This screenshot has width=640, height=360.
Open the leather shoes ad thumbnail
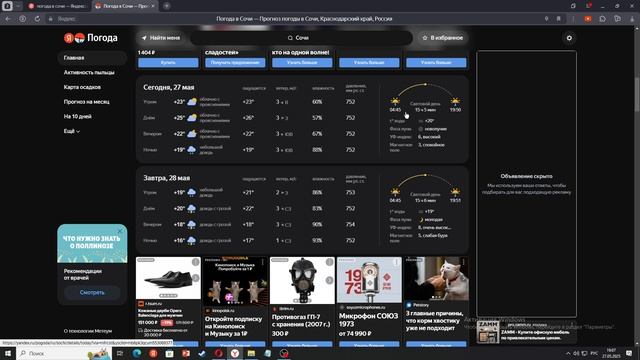coord(168,278)
